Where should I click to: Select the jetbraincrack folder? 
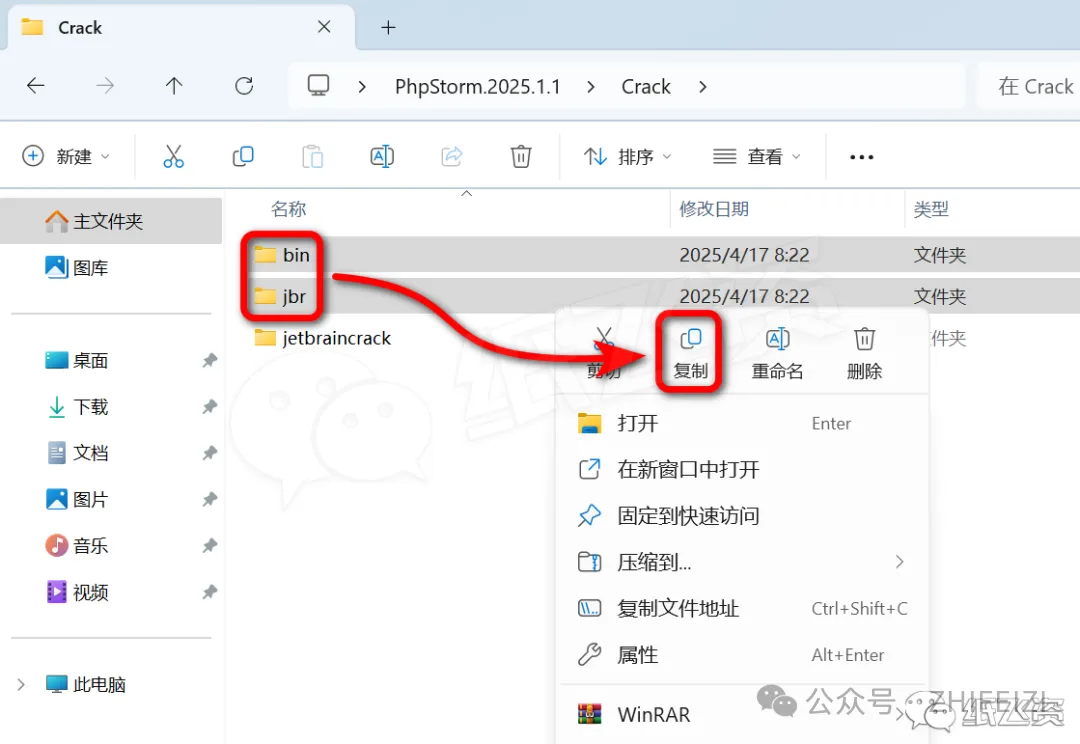(336, 338)
